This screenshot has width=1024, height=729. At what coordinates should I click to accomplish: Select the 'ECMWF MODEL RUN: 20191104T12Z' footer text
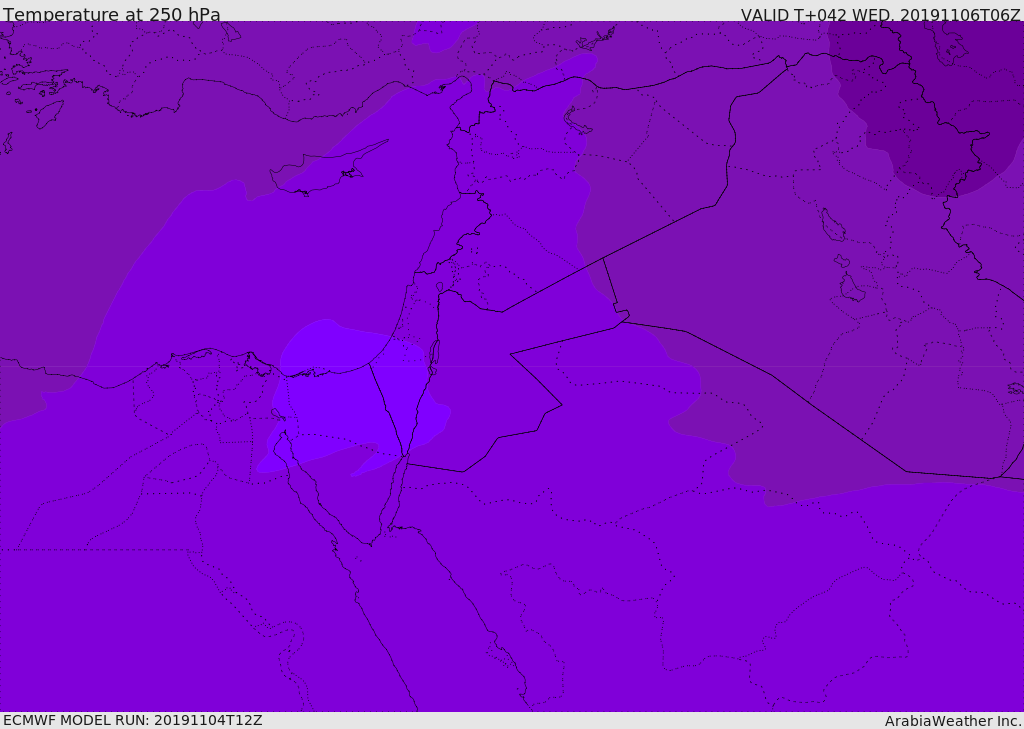click(x=133, y=720)
